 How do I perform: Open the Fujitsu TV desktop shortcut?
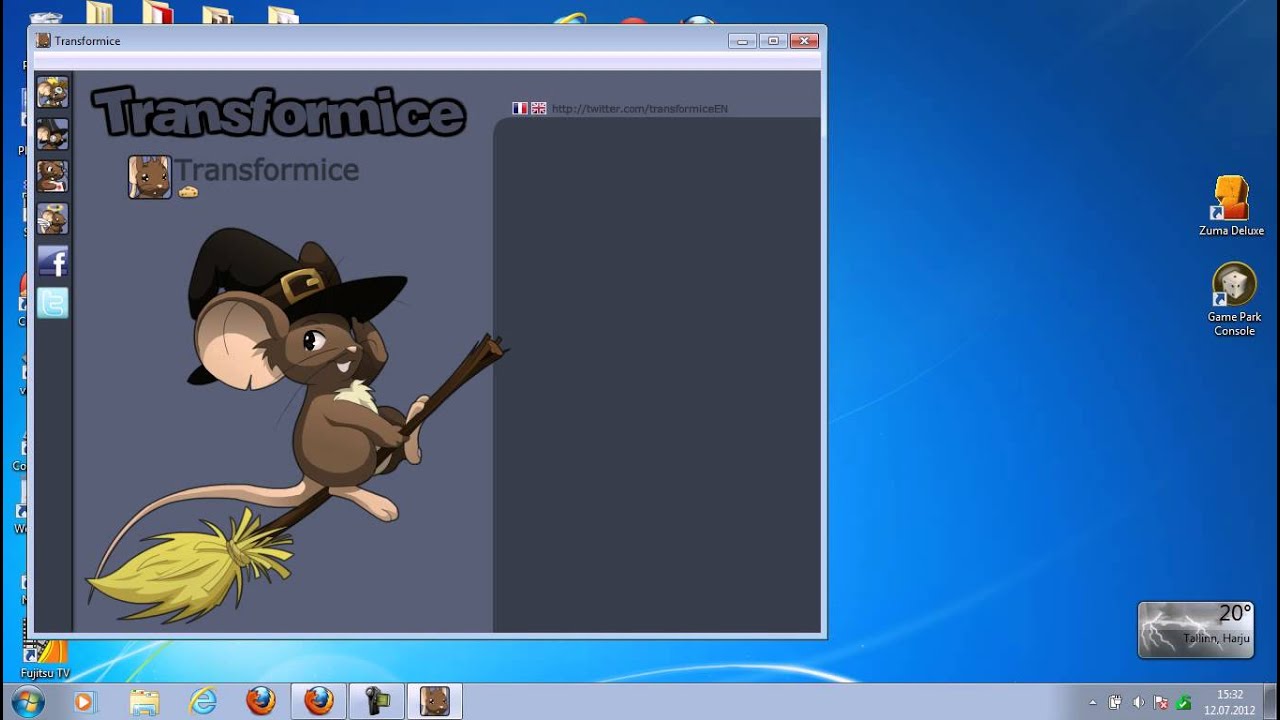[x=45, y=658]
